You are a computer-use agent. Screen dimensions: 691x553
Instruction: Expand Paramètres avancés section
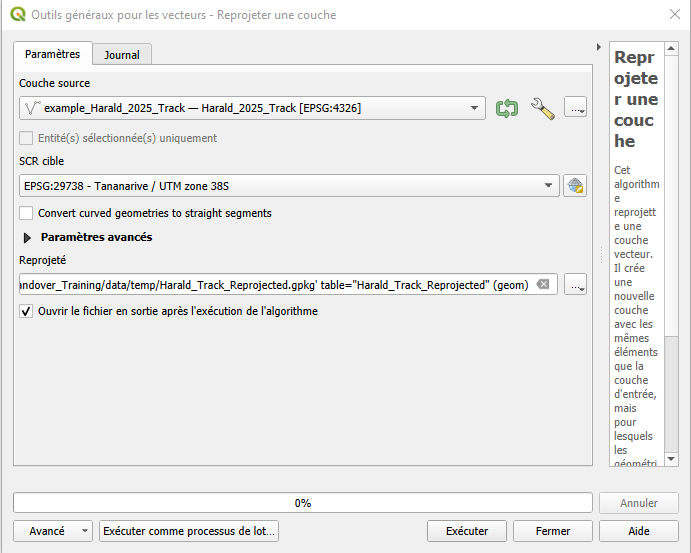[x=27, y=238]
